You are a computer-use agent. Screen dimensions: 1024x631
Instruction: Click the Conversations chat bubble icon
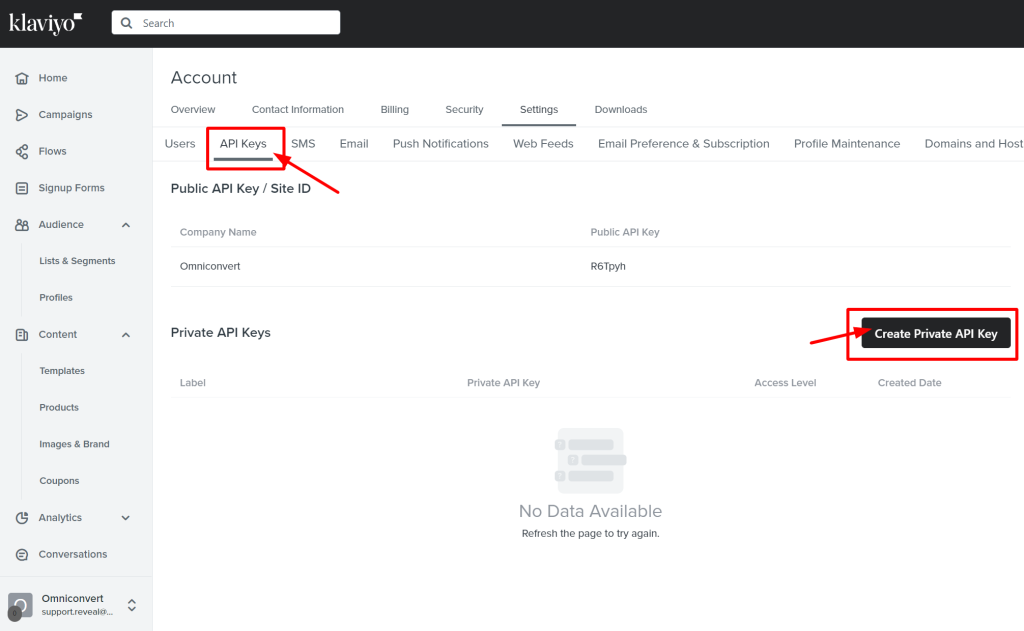22,554
